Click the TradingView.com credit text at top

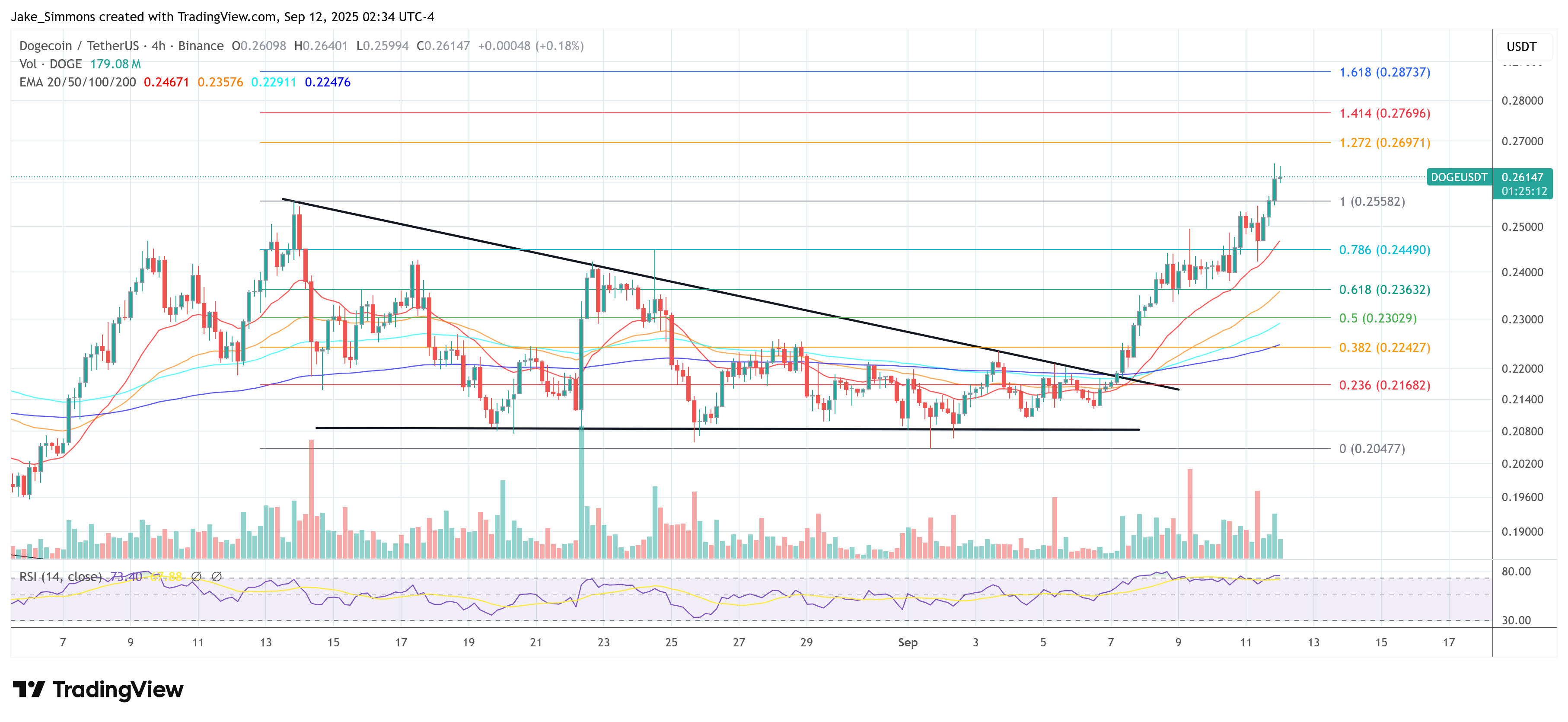point(227,16)
